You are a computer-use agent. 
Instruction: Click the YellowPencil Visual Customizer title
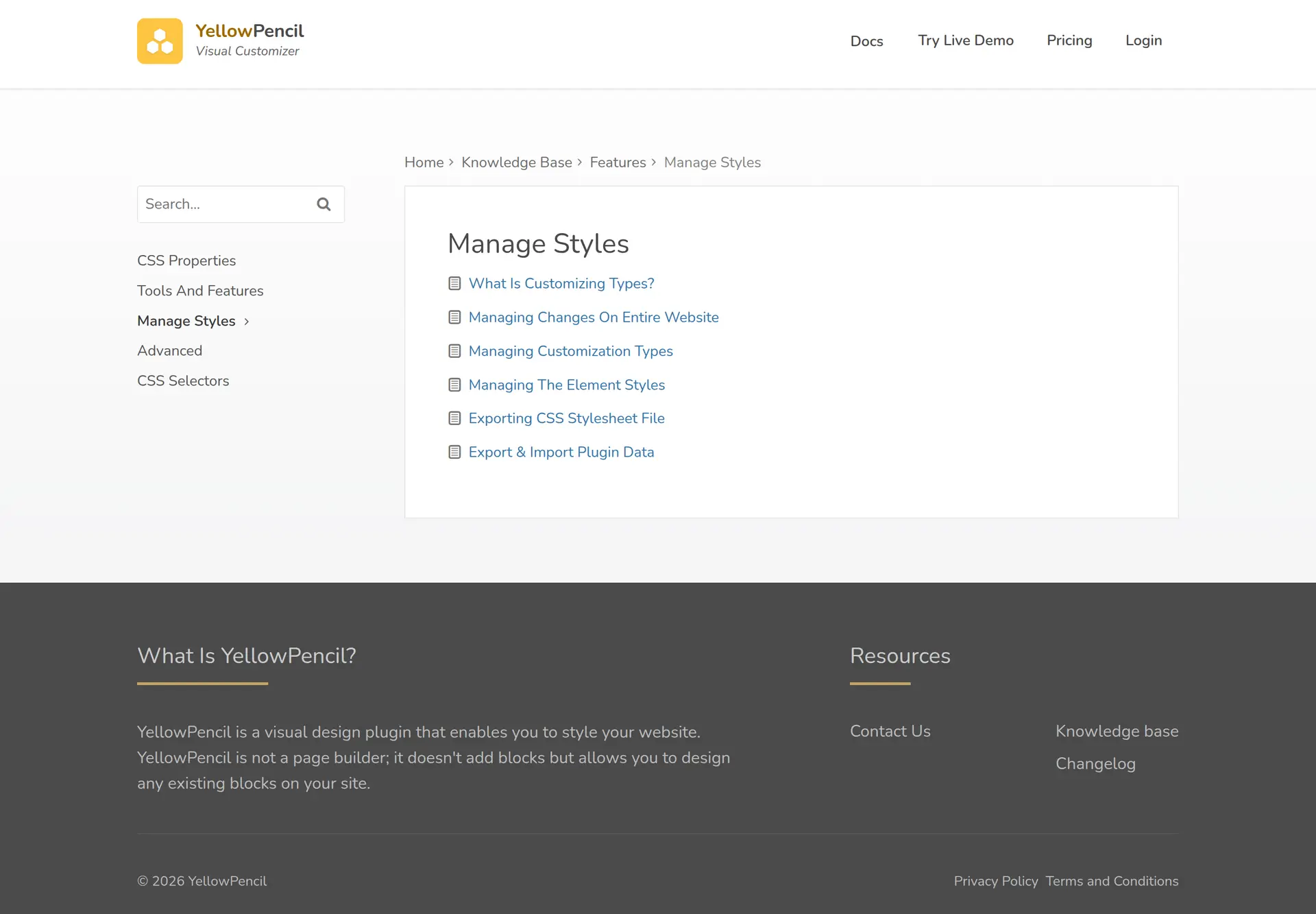[x=249, y=40]
